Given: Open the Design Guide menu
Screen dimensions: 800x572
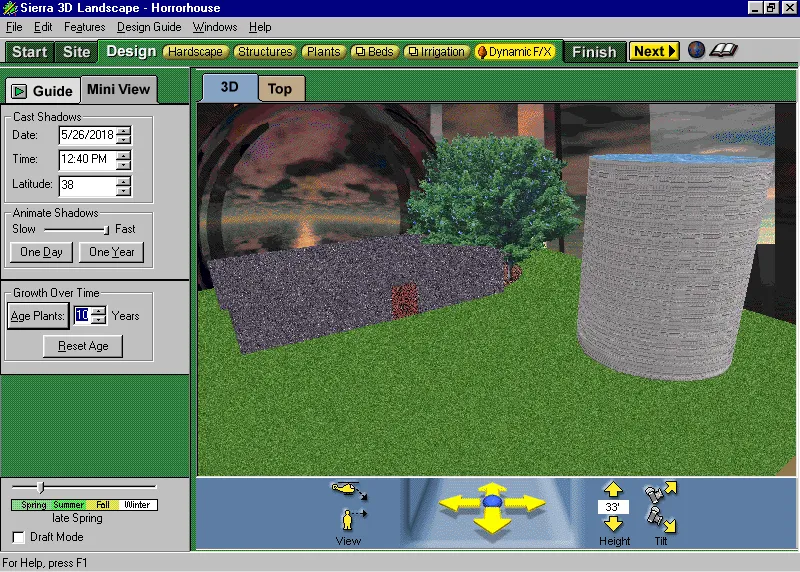Looking at the screenshot, I should coord(149,27).
